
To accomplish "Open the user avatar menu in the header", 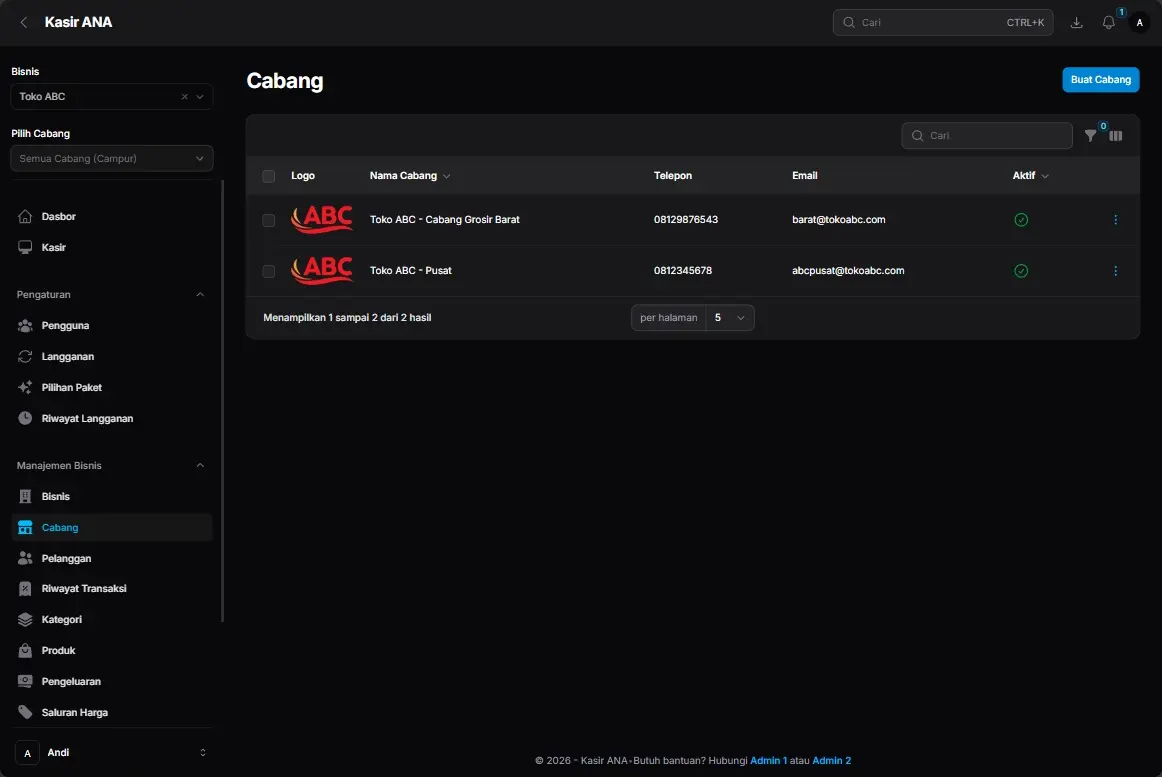I will [1140, 22].
